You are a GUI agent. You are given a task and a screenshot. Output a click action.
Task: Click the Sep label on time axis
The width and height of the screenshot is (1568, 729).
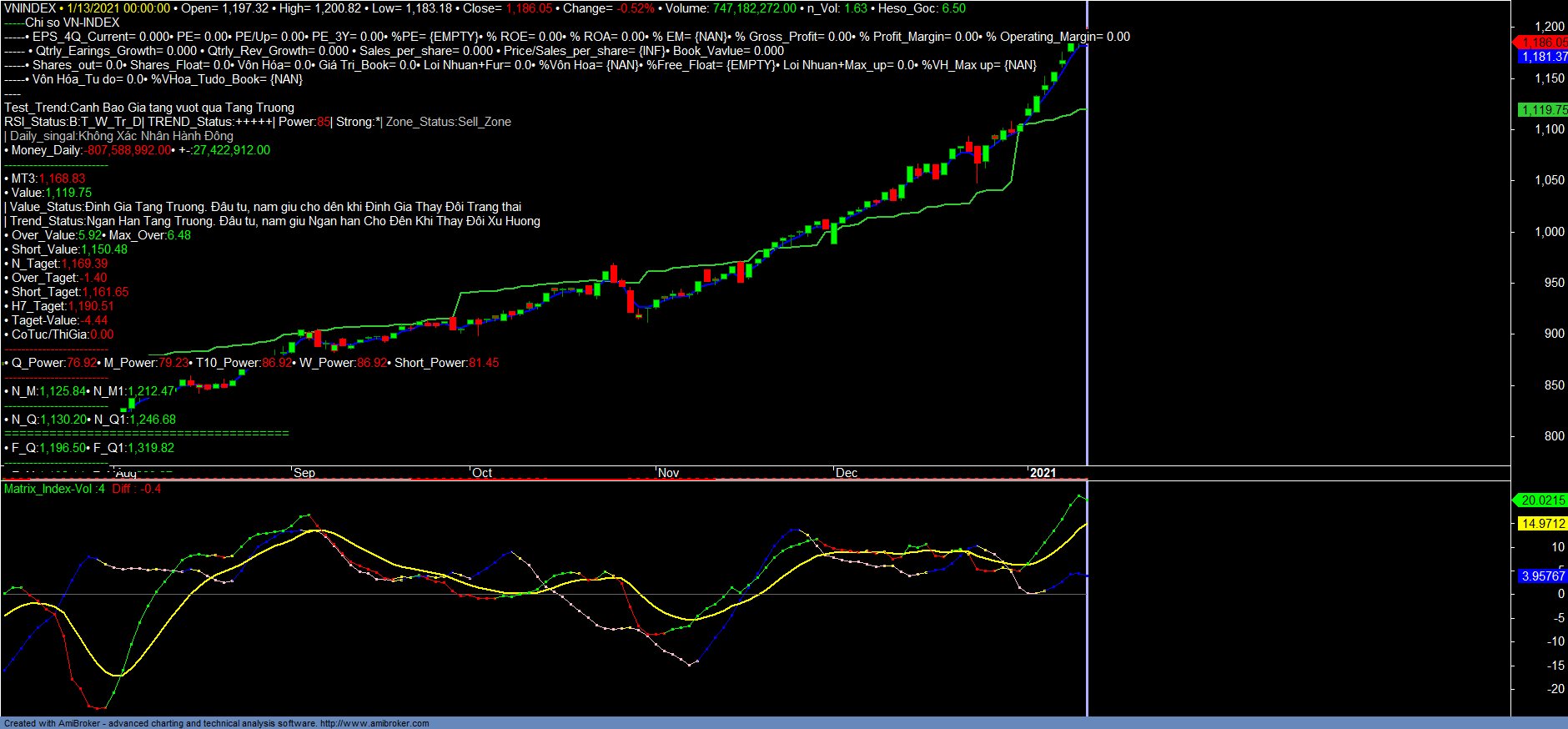tap(304, 473)
